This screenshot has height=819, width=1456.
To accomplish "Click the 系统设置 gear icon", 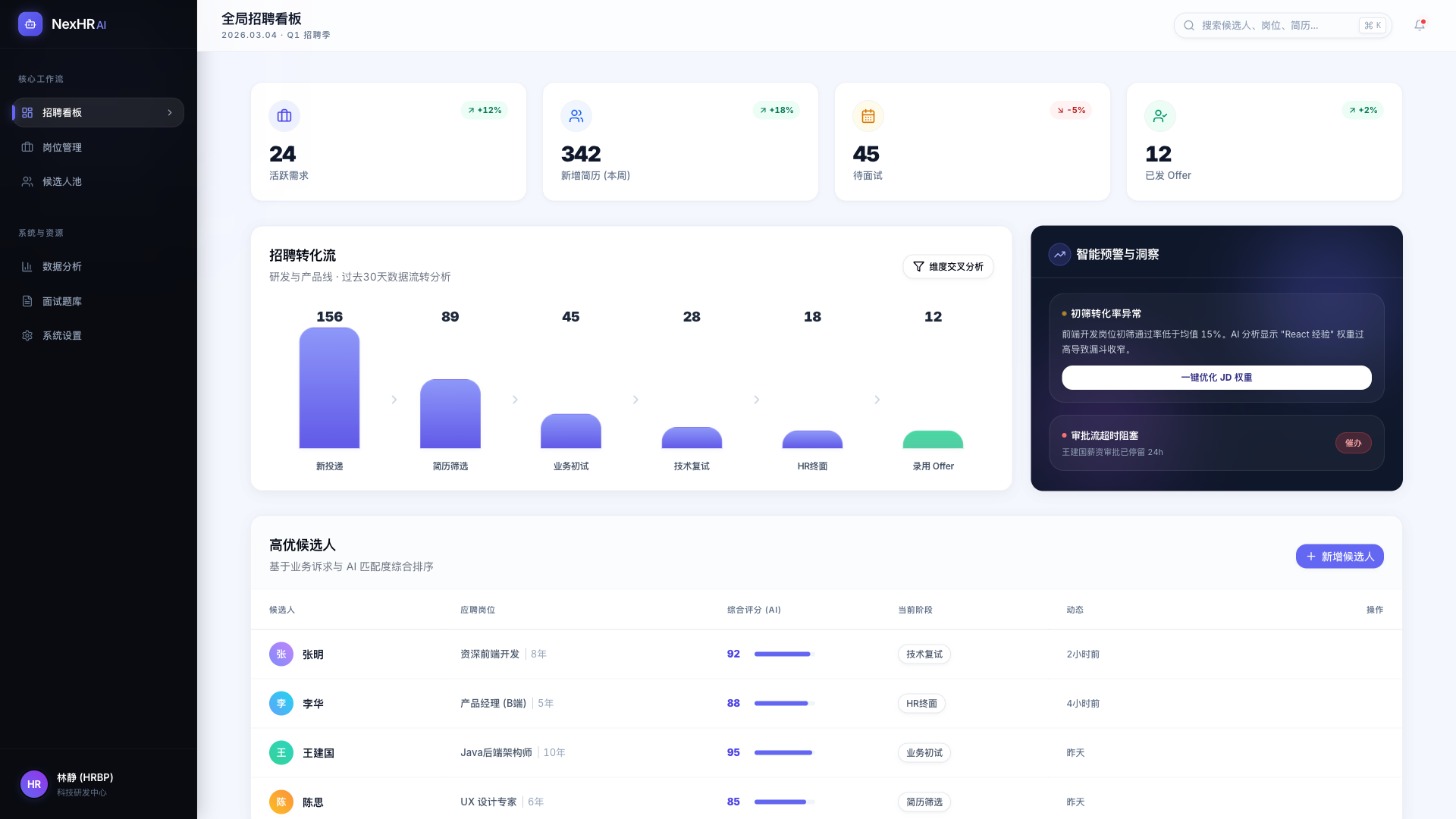I will pos(27,335).
